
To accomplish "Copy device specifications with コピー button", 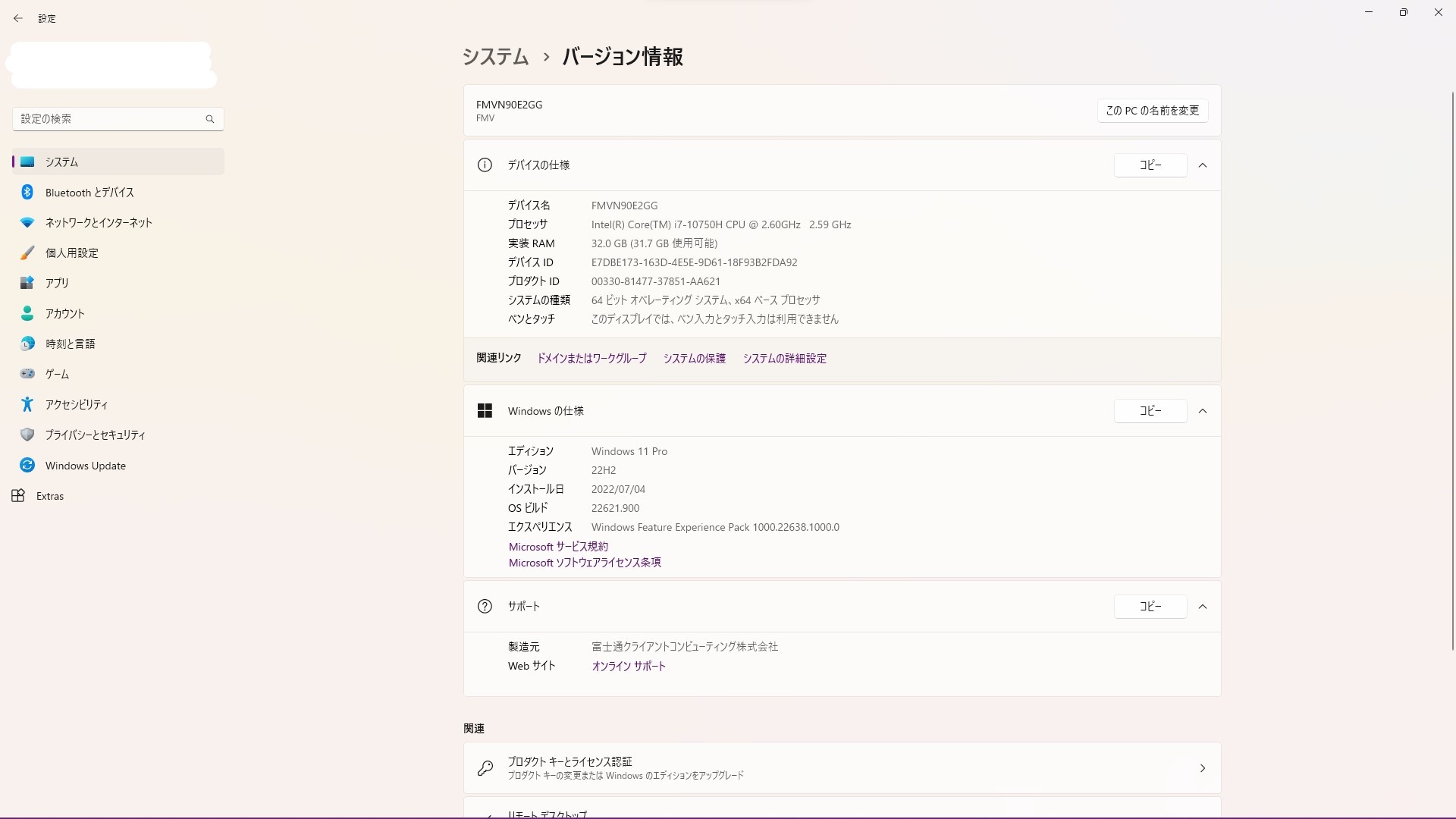I will click(1150, 165).
